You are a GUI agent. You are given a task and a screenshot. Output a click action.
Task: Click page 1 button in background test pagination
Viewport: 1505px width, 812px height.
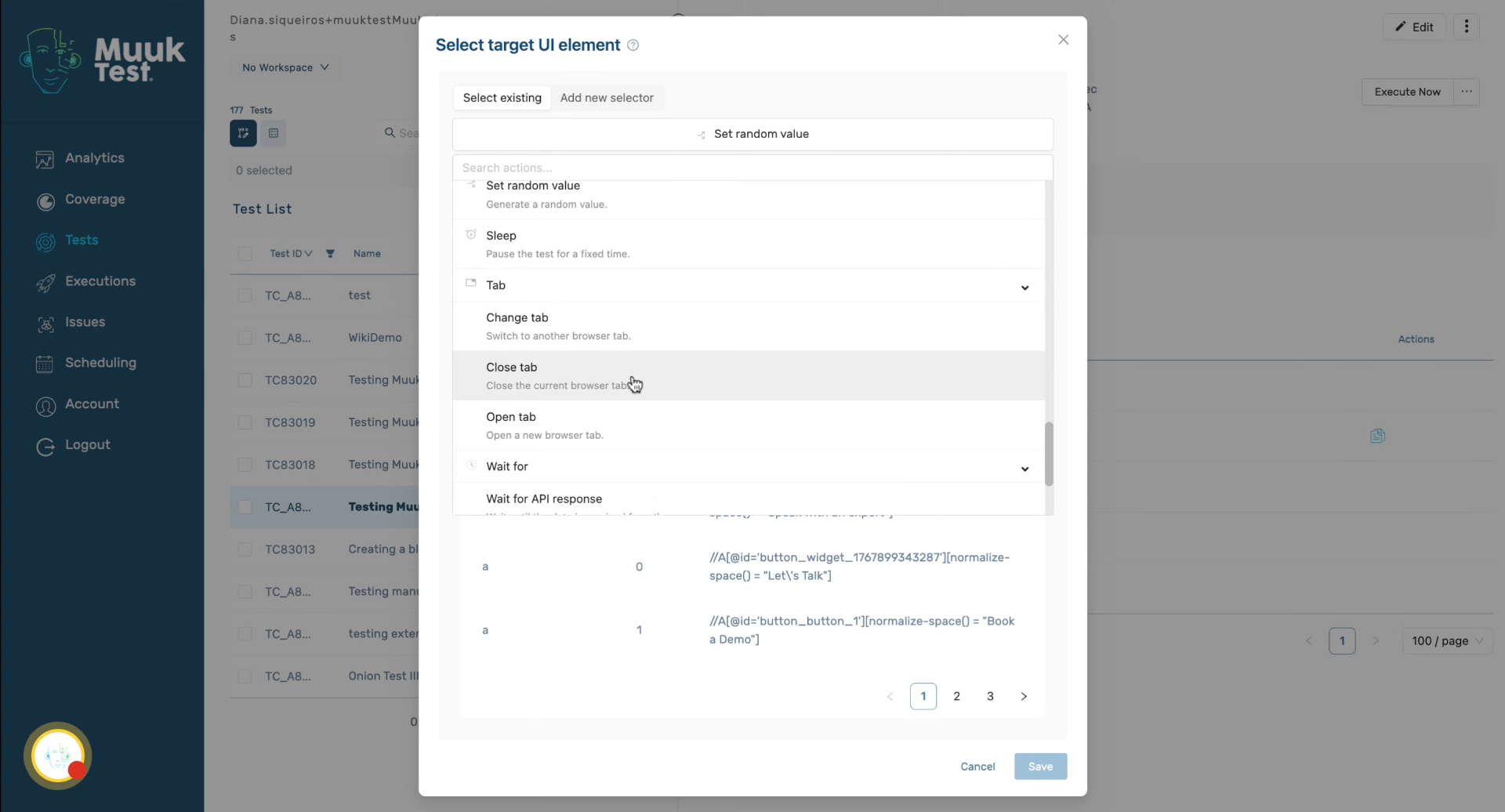click(1342, 641)
